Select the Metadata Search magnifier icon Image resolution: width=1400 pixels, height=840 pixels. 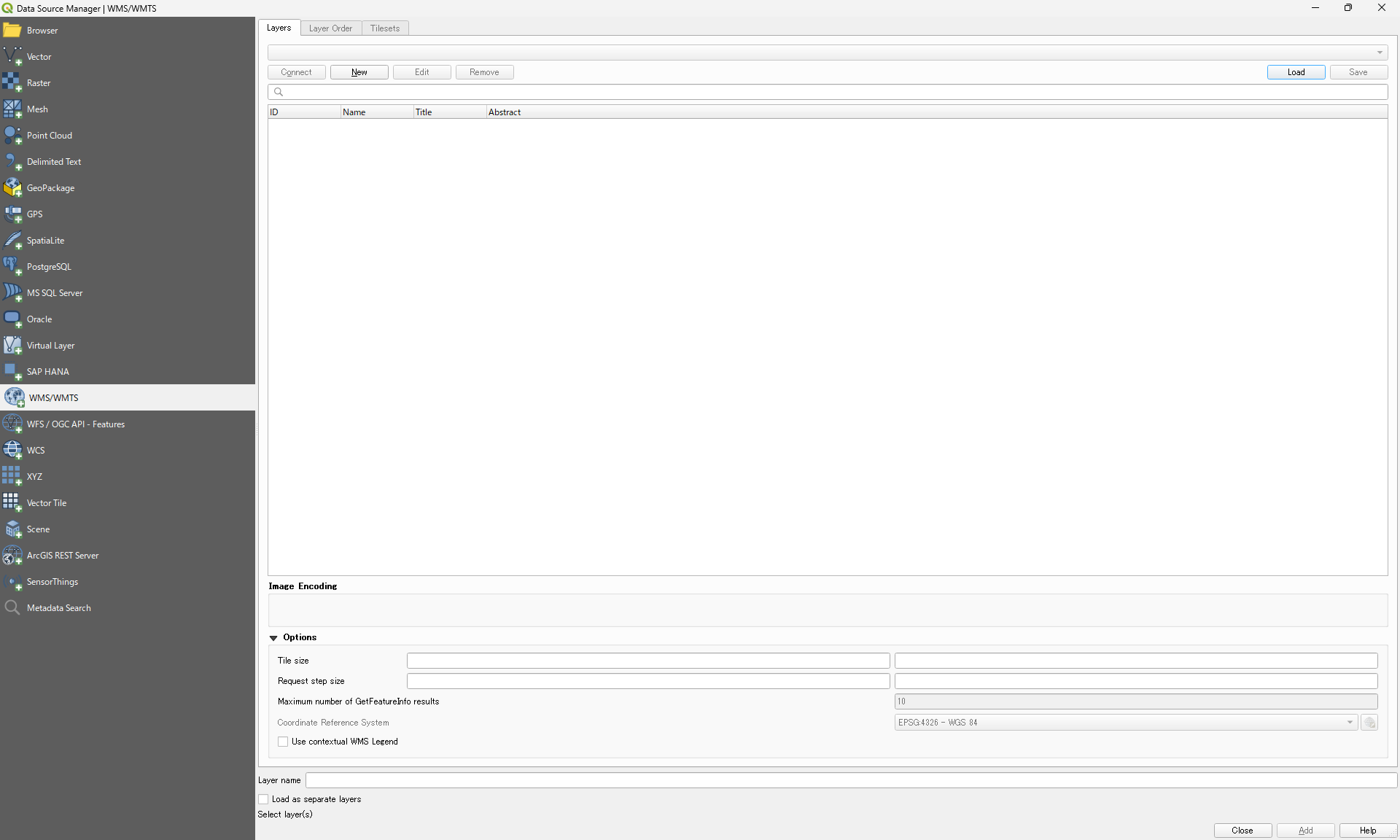tap(12, 608)
